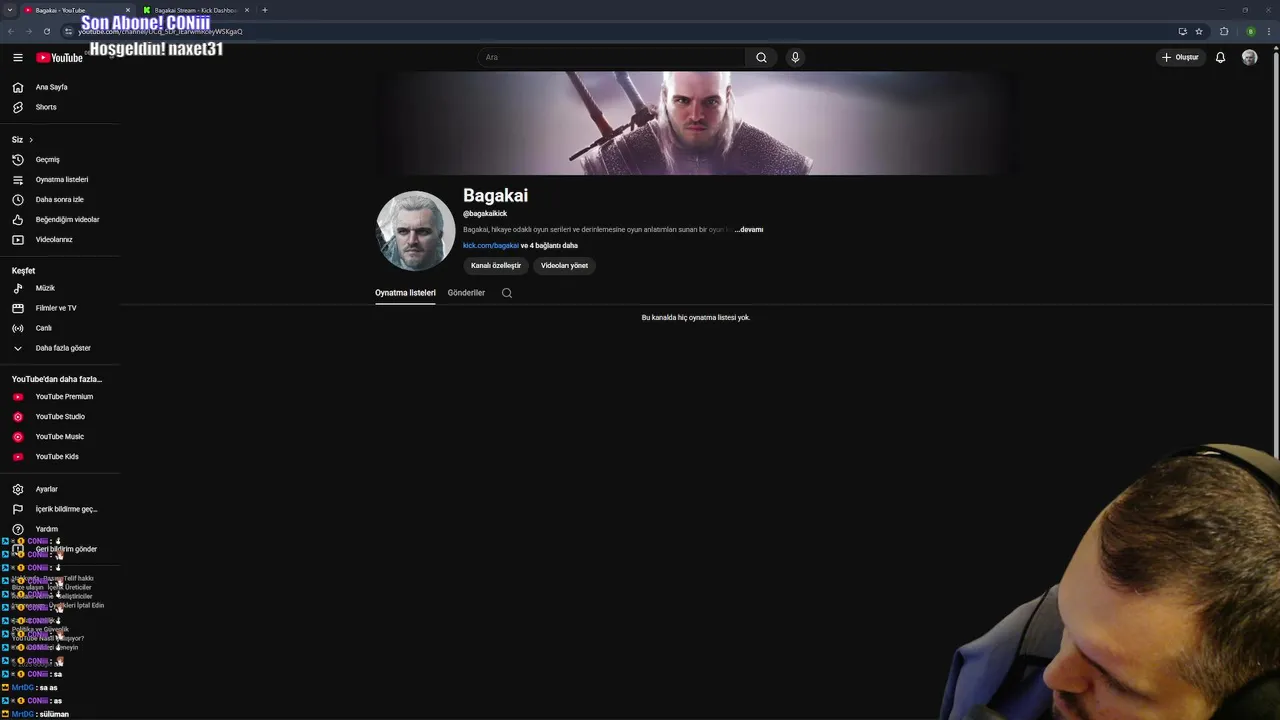The height and width of the screenshot is (720, 1280).
Task: Open Chrome profile icon
Action: [x=1250, y=31]
